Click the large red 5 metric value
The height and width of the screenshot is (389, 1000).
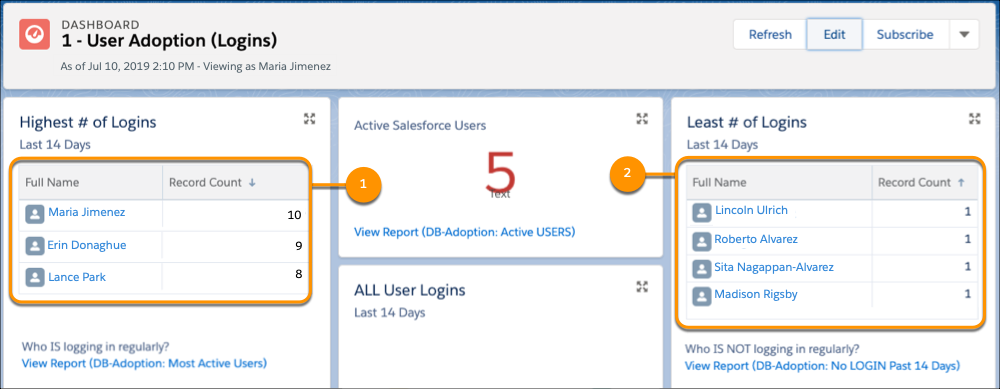(x=500, y=172)
